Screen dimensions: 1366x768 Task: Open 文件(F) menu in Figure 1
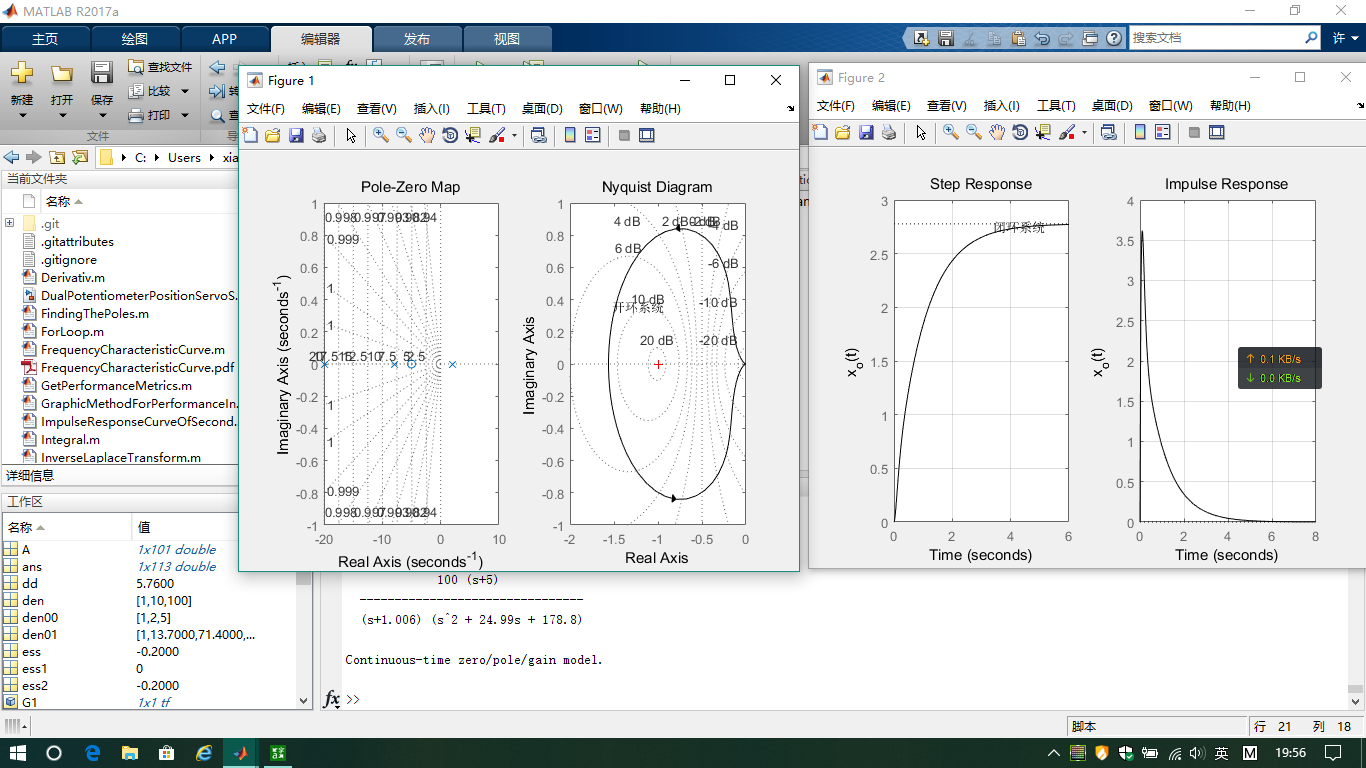266,109
